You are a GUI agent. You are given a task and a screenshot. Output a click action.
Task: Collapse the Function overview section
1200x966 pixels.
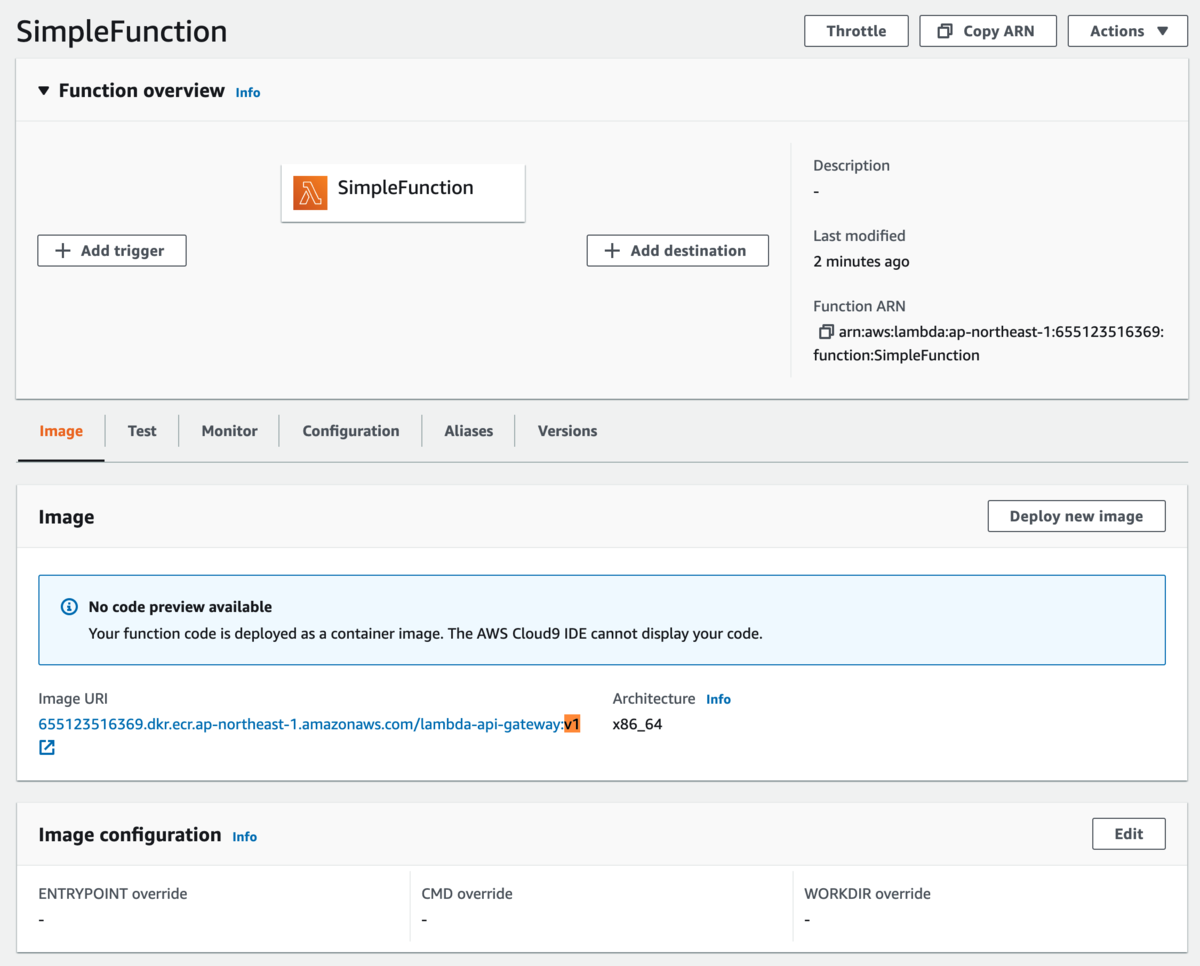tap(43, 91)
